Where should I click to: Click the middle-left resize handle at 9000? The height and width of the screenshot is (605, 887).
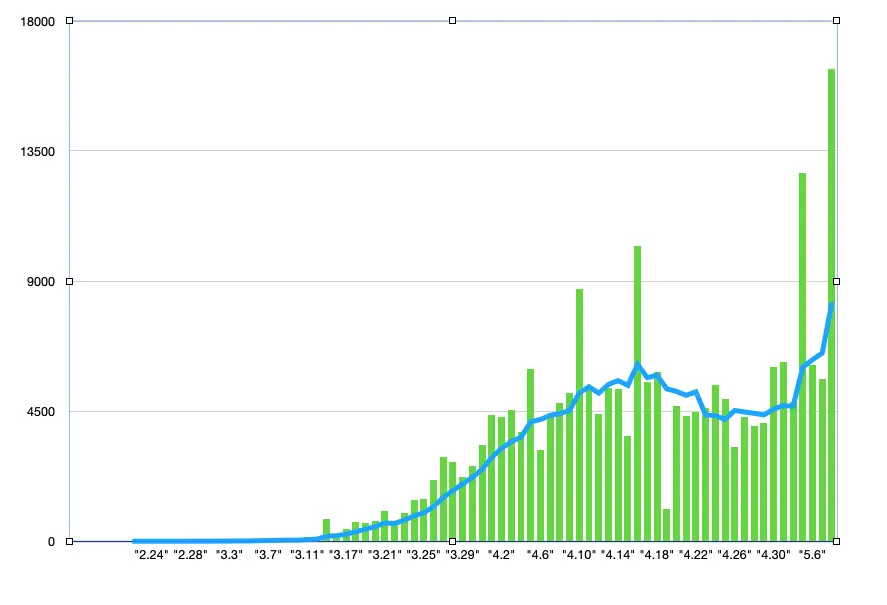69,281
